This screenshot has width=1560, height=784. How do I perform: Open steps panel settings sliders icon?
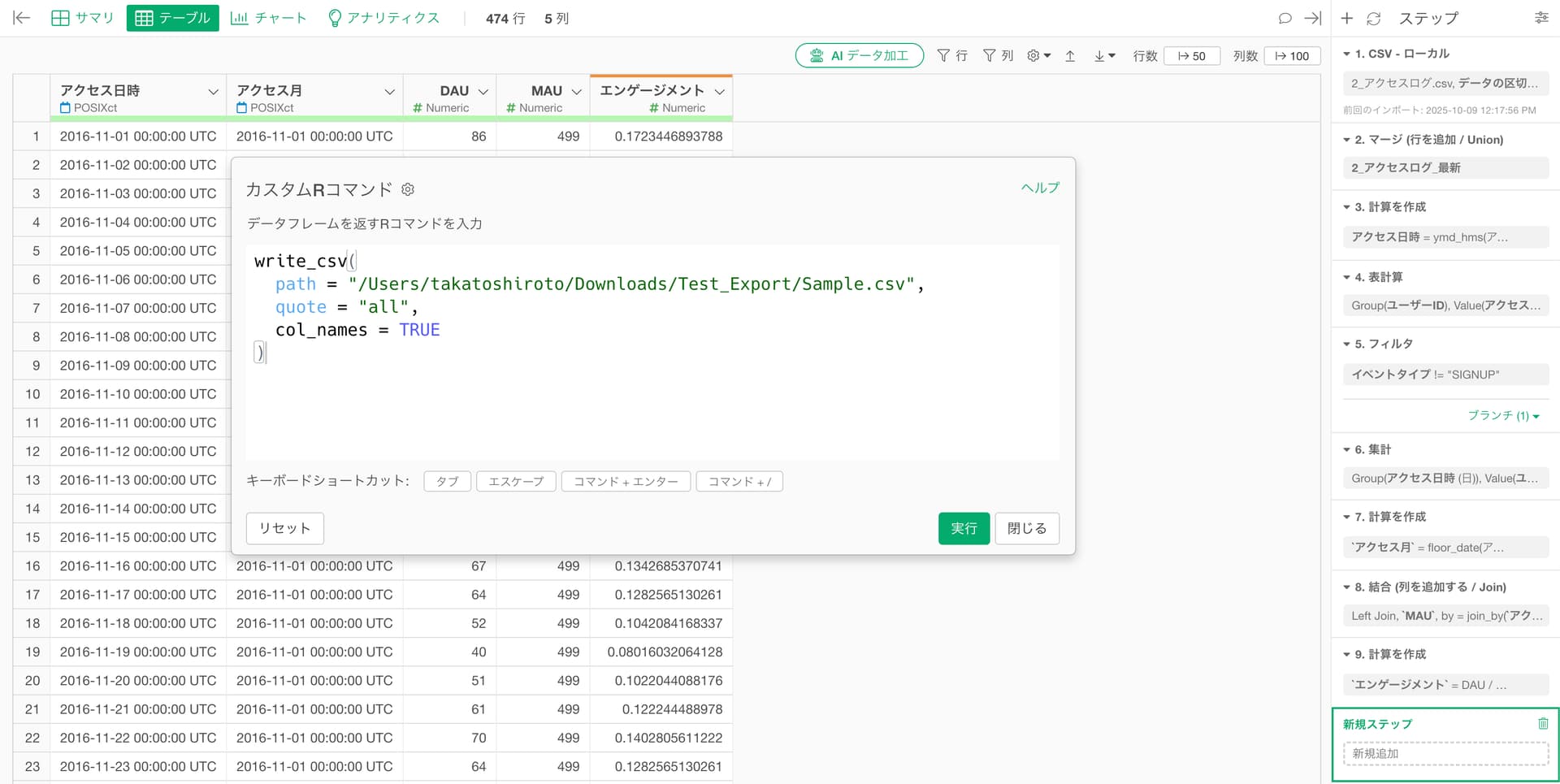click(1541, 18)
